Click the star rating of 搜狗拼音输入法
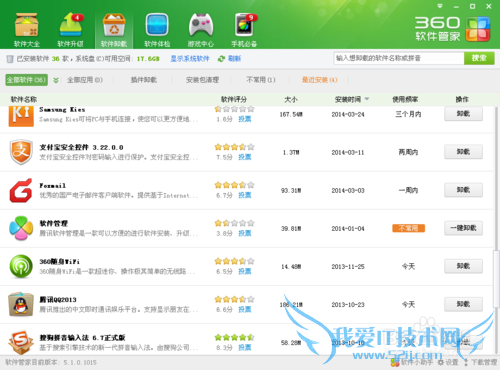Screen dimensions: 500x370 (x=234, y=337)
